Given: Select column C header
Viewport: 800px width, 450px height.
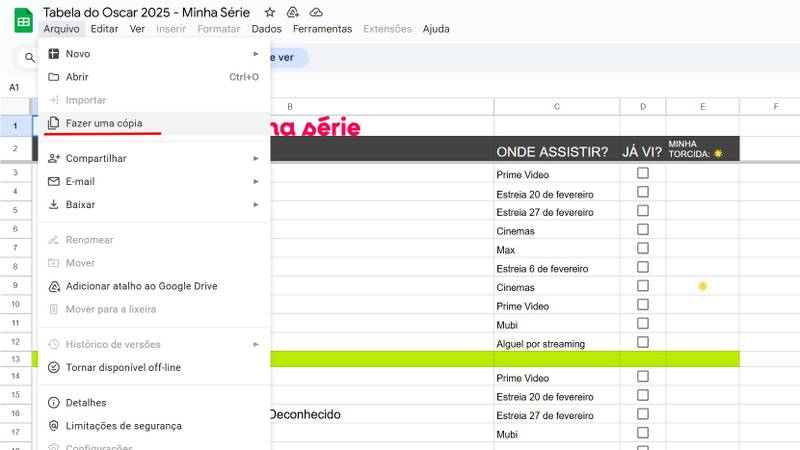Looking at the screenshot, I should [557, 107].
